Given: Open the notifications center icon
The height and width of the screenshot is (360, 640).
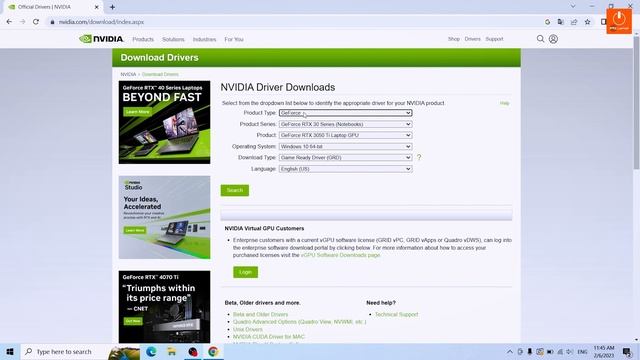Looking at the screenshot, I should coord(627,351).
